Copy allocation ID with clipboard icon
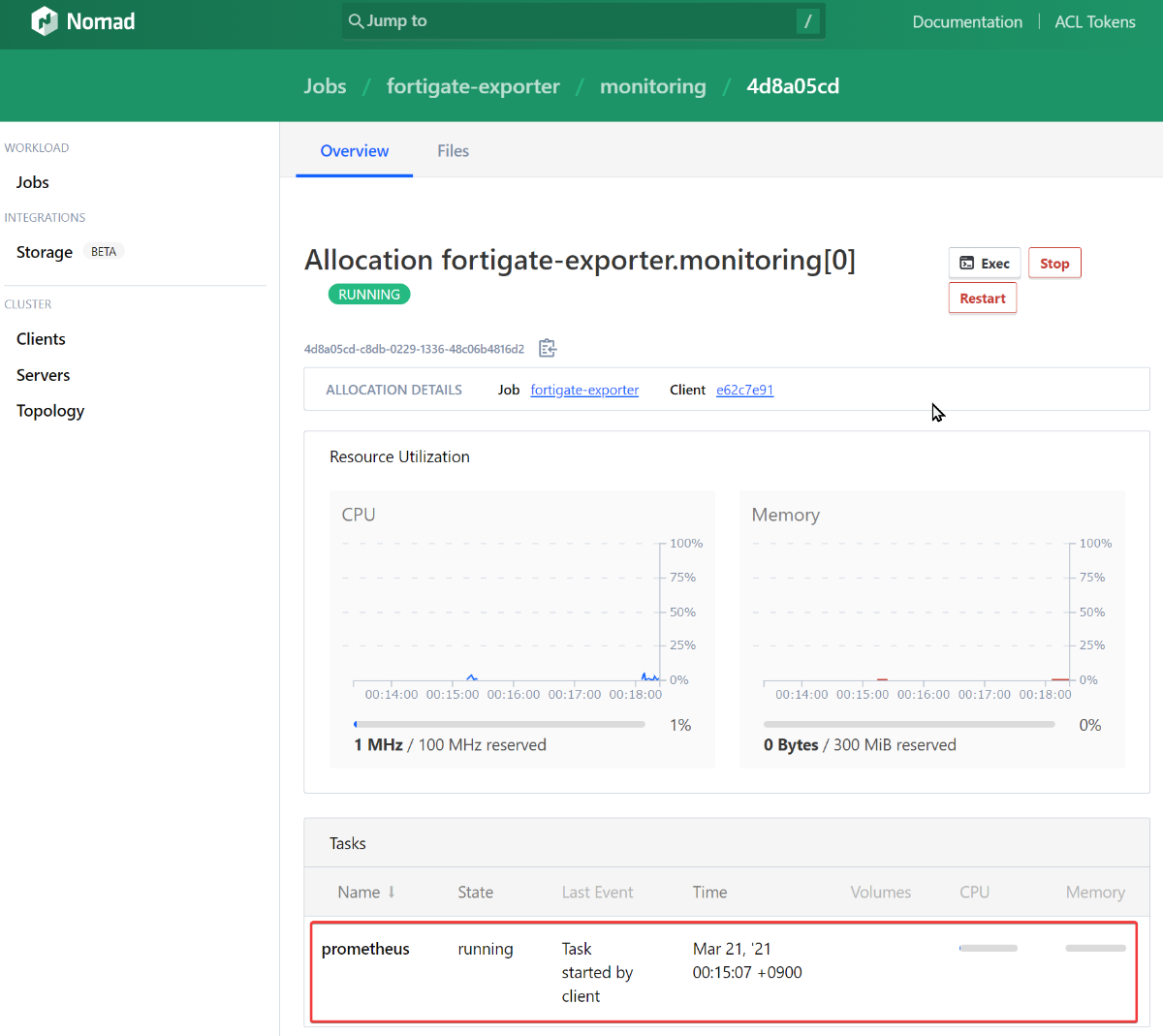This screenshot has width=1163, height=1036. pyautogui.click(x=548, y=348)
